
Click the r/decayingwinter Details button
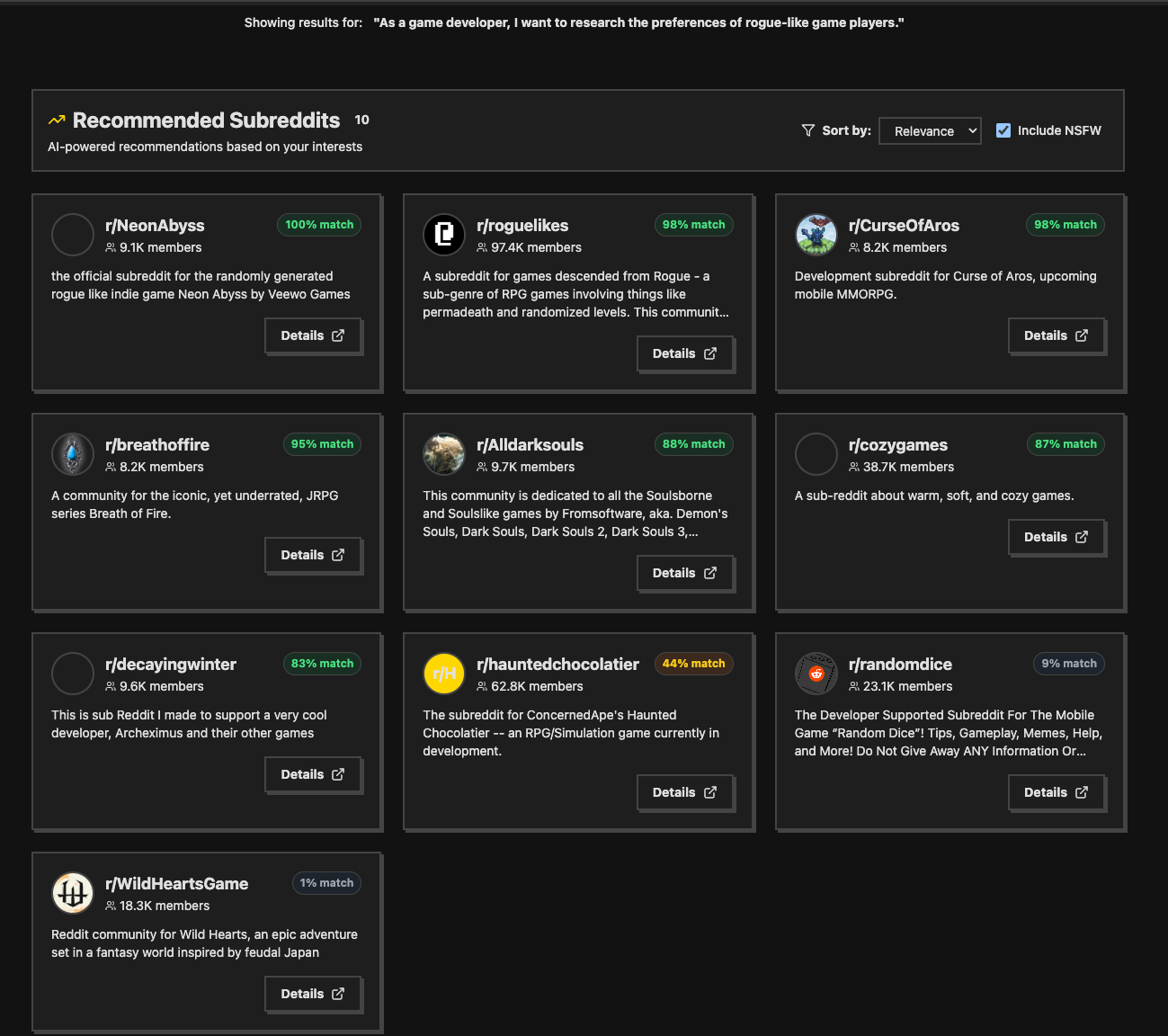coord(313,774)
